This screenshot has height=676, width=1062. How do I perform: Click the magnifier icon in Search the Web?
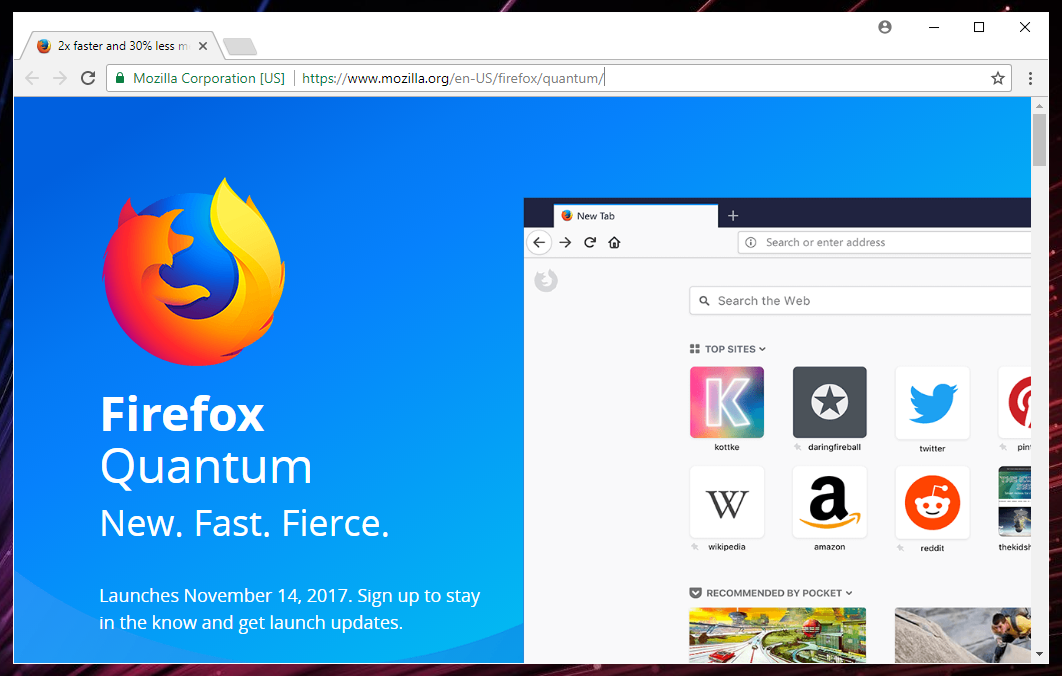[704, 301]
